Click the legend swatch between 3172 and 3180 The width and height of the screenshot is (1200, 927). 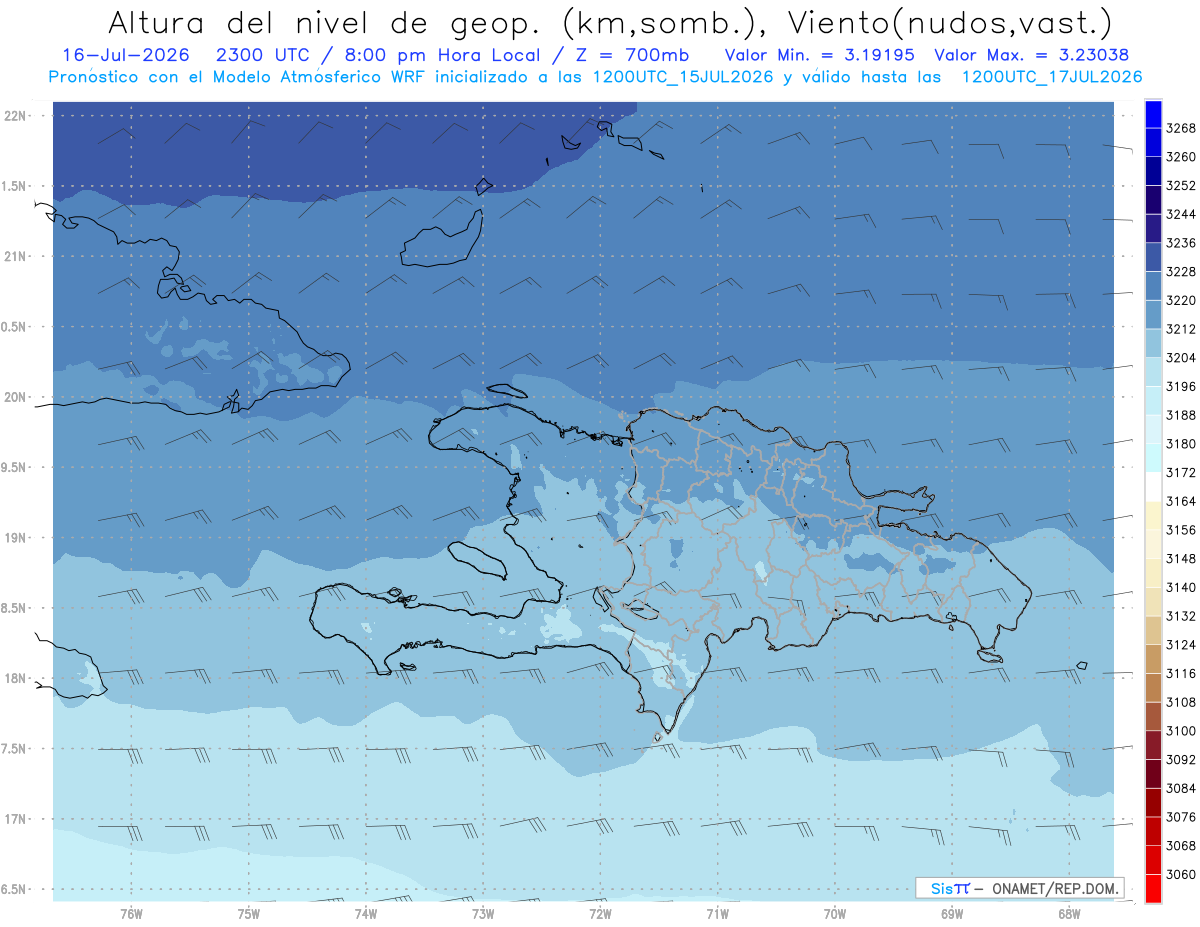(x=1153, y=458)
